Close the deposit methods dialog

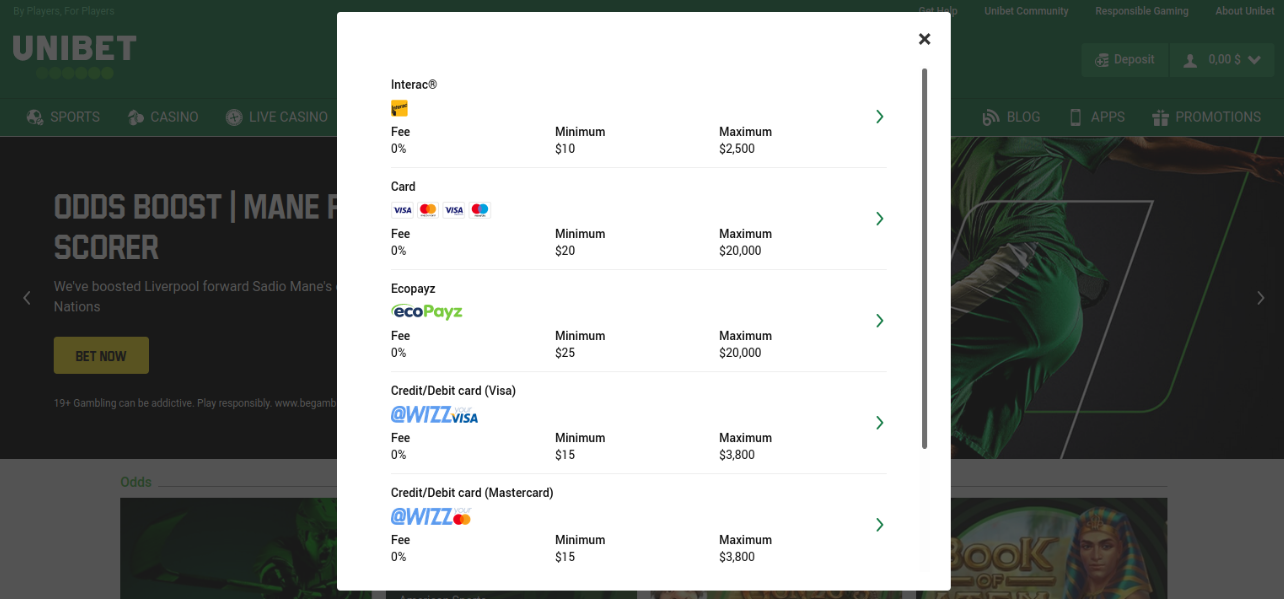(x=924, y=39)
